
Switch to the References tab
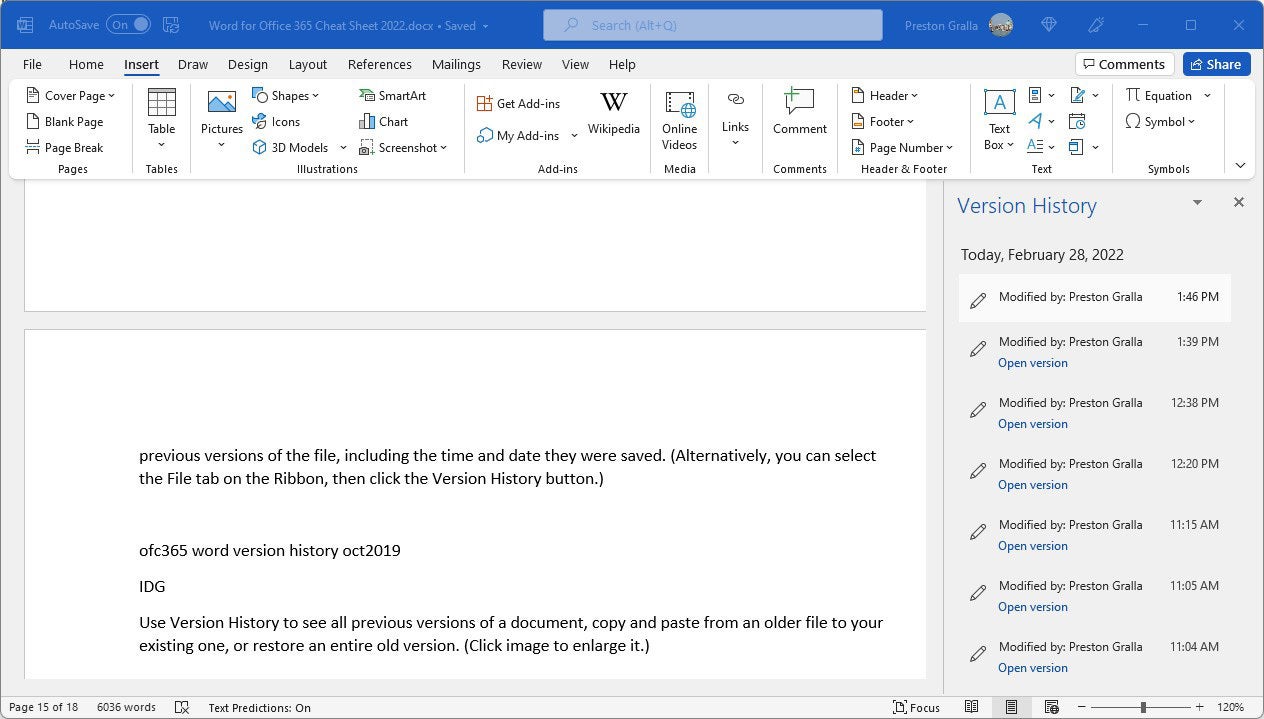[380, 64]
